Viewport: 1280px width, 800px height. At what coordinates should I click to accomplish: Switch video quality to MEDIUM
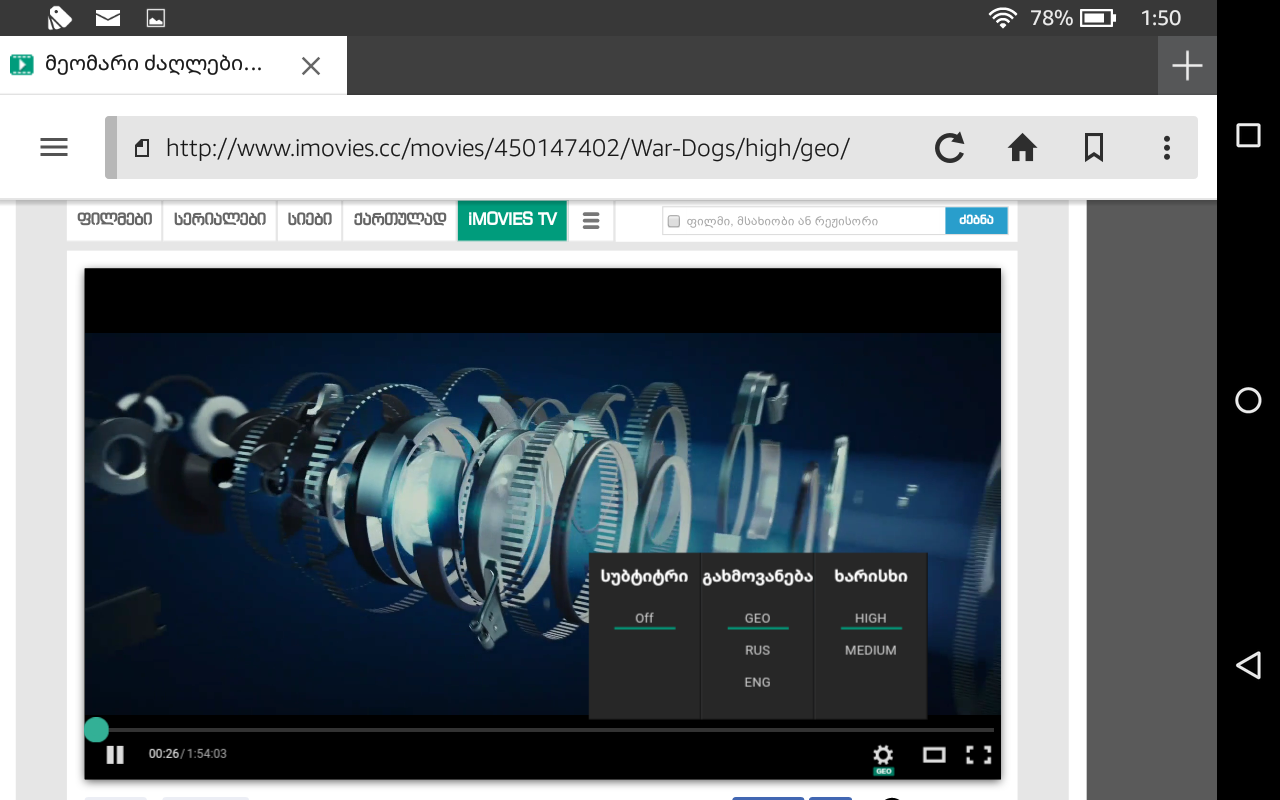pos(871,650)
